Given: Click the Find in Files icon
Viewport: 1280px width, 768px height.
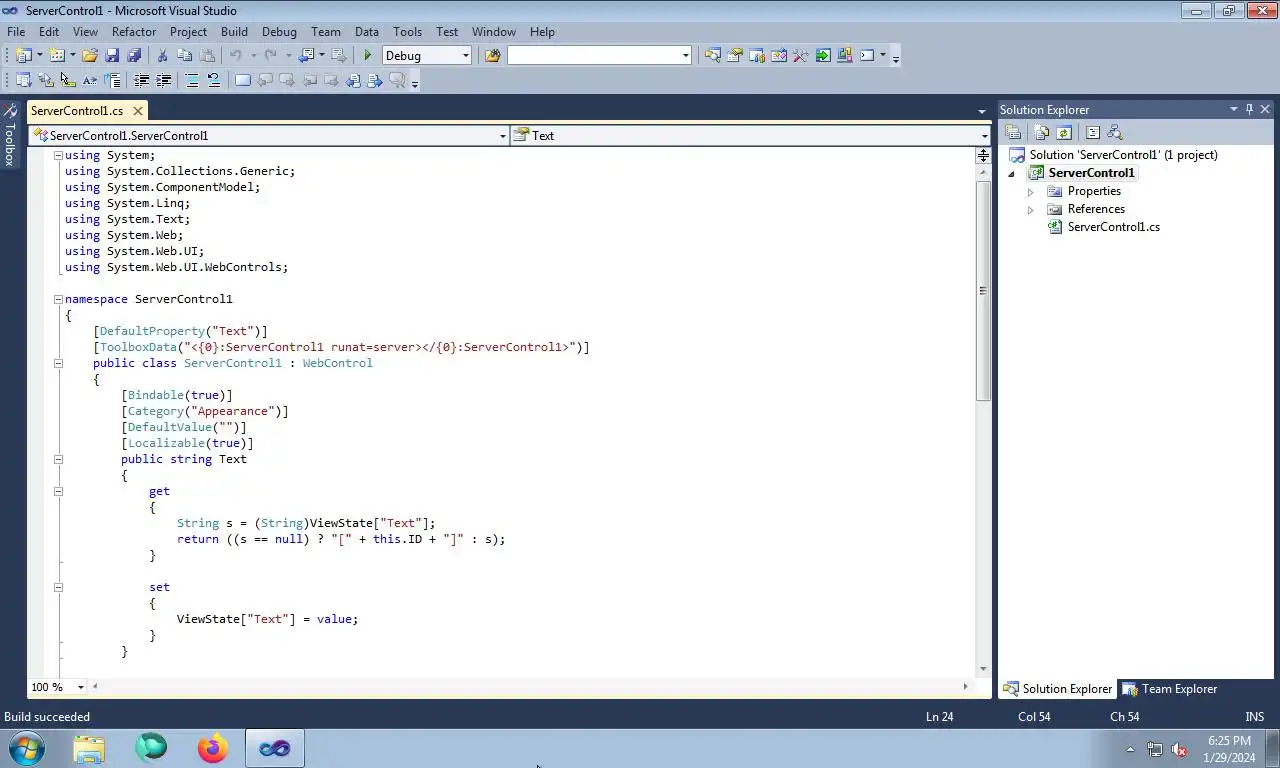Looking at the screenshot, I should (492, 56).
